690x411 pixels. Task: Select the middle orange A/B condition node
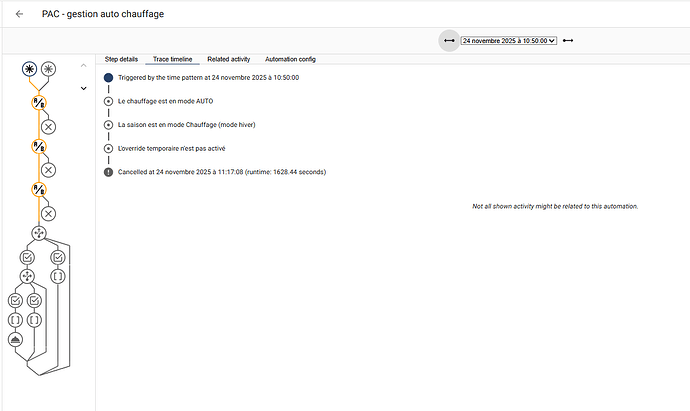(39, 146)
